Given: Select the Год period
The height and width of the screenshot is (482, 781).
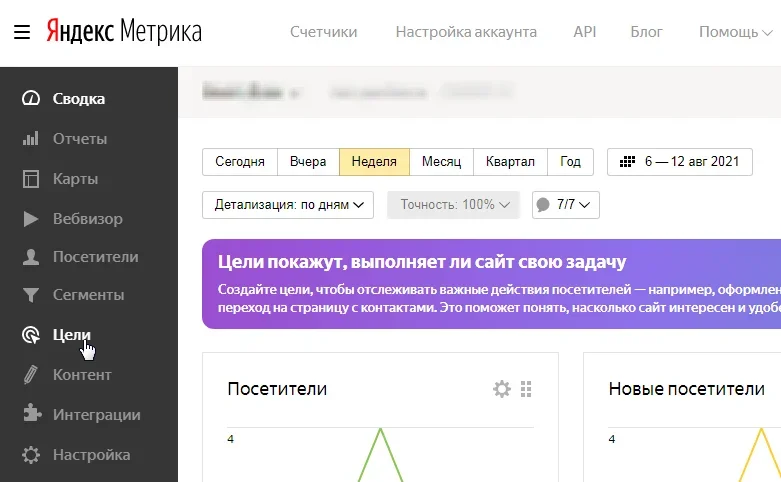Looking at the screenshot, I should tap(570, 162).
